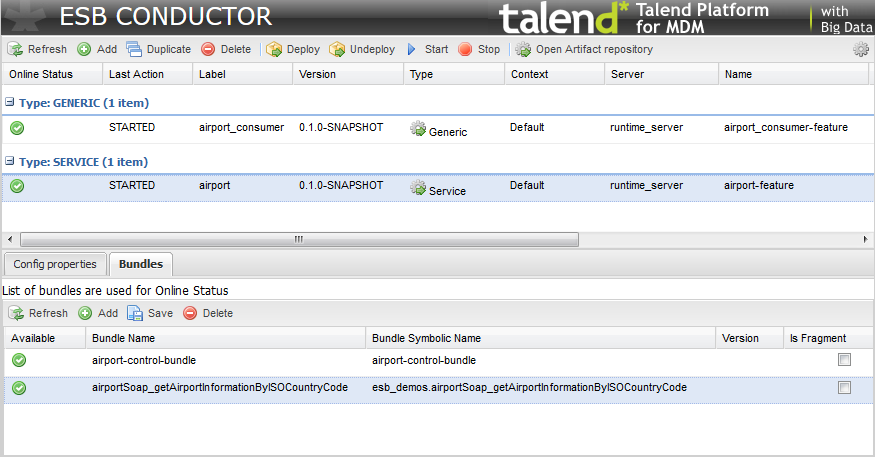Undeploy the selected feature
The image size is (875, 457).
pyautogui.click(x=362, y=50)
